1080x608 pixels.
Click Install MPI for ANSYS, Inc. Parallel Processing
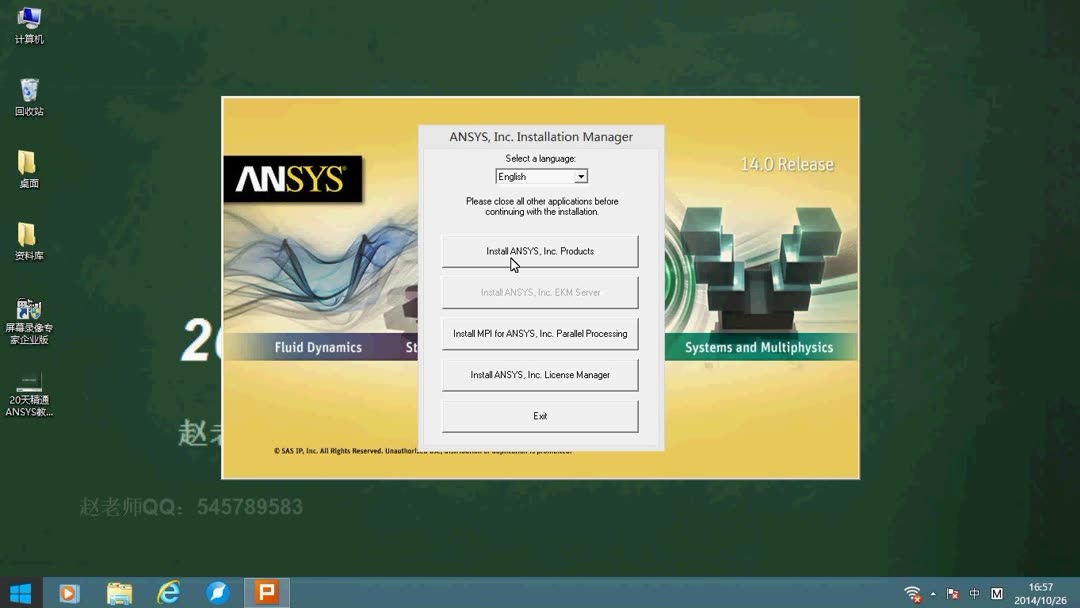click(x=540, y=333)
